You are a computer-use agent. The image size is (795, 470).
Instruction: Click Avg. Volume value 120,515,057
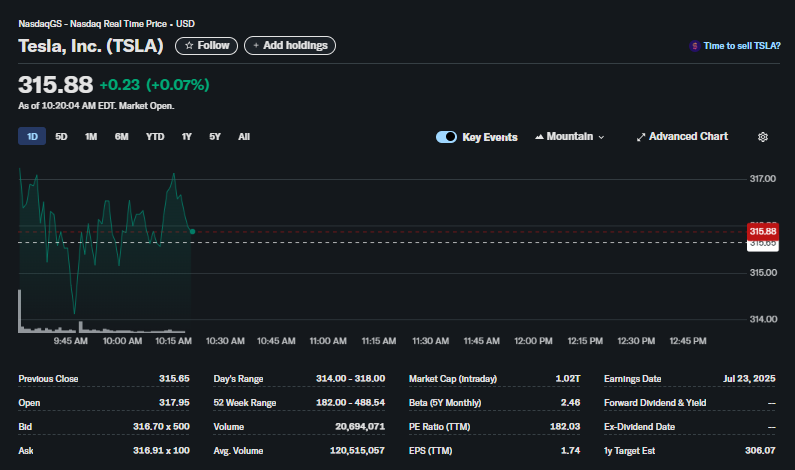[357, 450]
